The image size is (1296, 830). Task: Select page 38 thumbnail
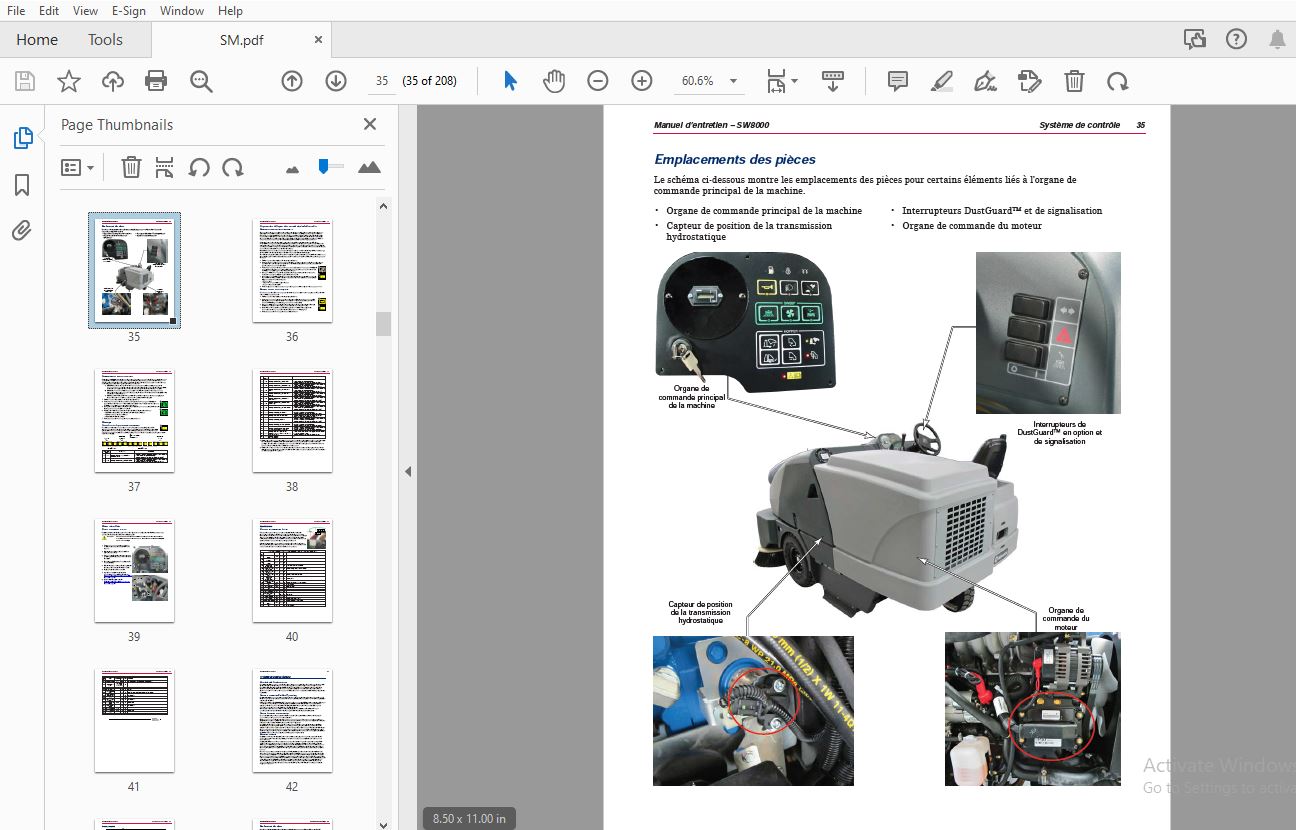click(292, 421)
